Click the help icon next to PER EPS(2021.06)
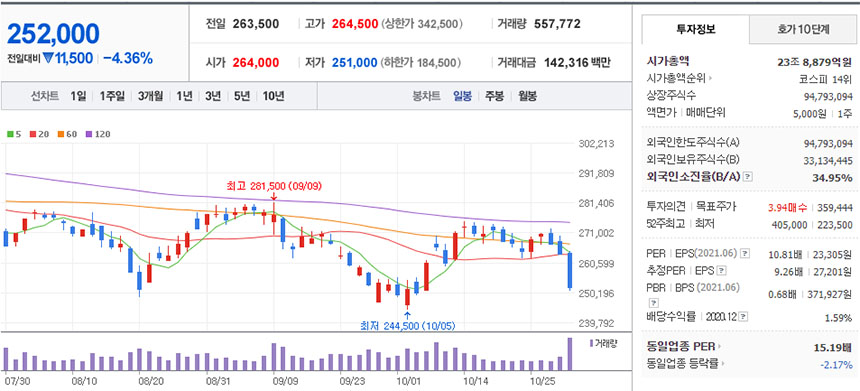This screenshot has width=860, height=391. [744, 253]
